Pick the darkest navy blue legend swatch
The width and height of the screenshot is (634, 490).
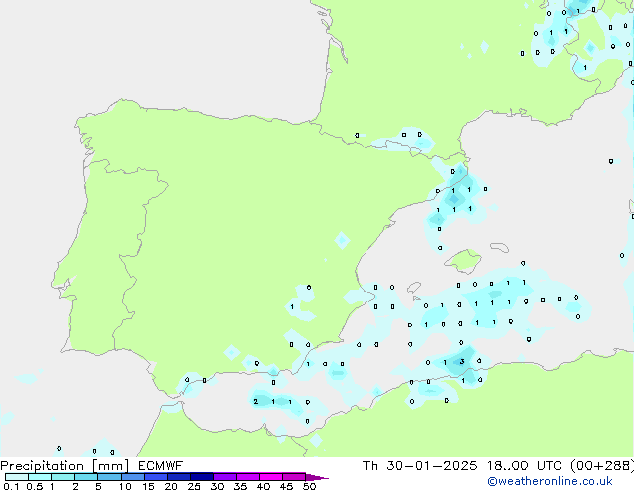(201, 477)
